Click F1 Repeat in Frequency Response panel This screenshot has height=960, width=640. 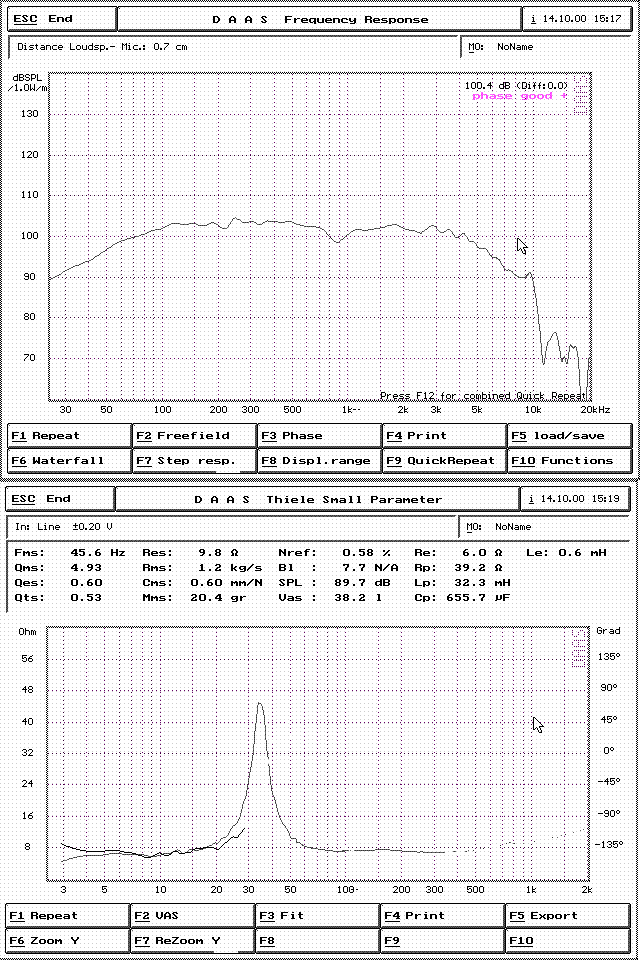69,436
